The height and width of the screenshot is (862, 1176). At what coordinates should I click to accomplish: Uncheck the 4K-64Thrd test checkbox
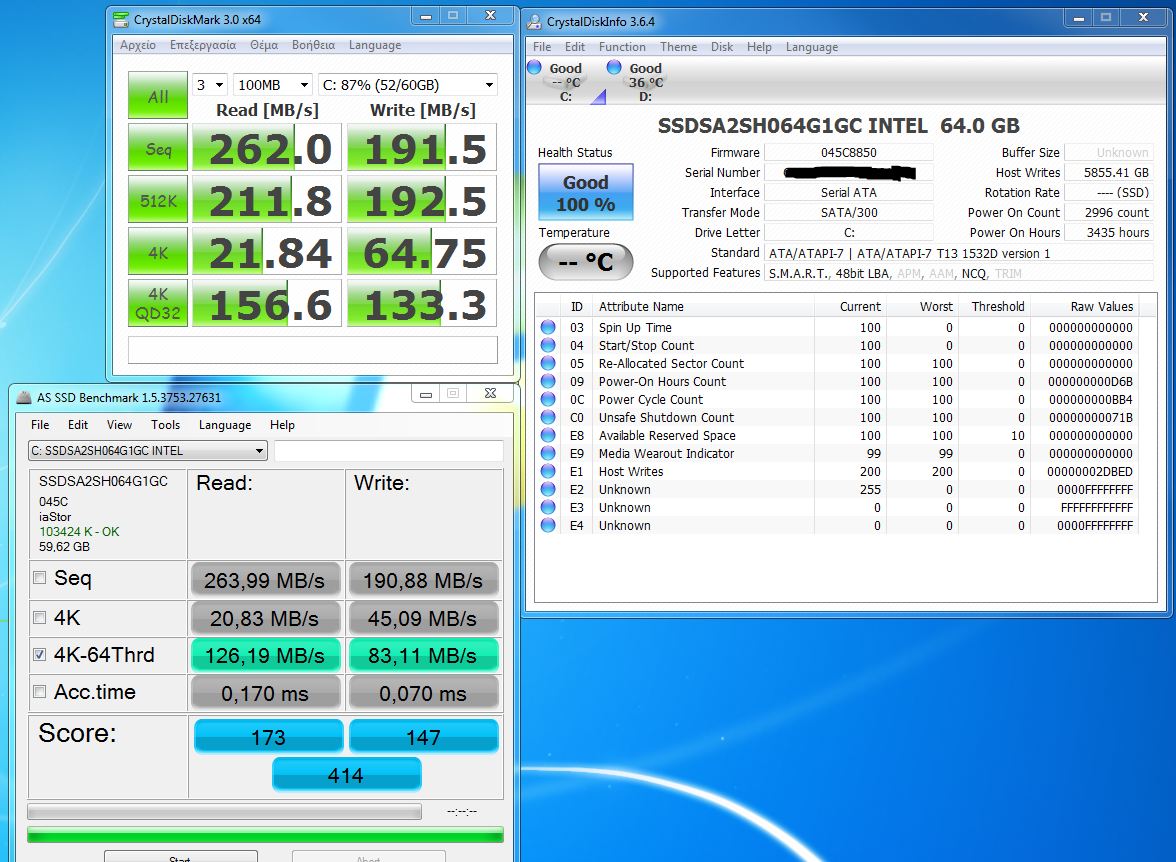coord(40,655)
